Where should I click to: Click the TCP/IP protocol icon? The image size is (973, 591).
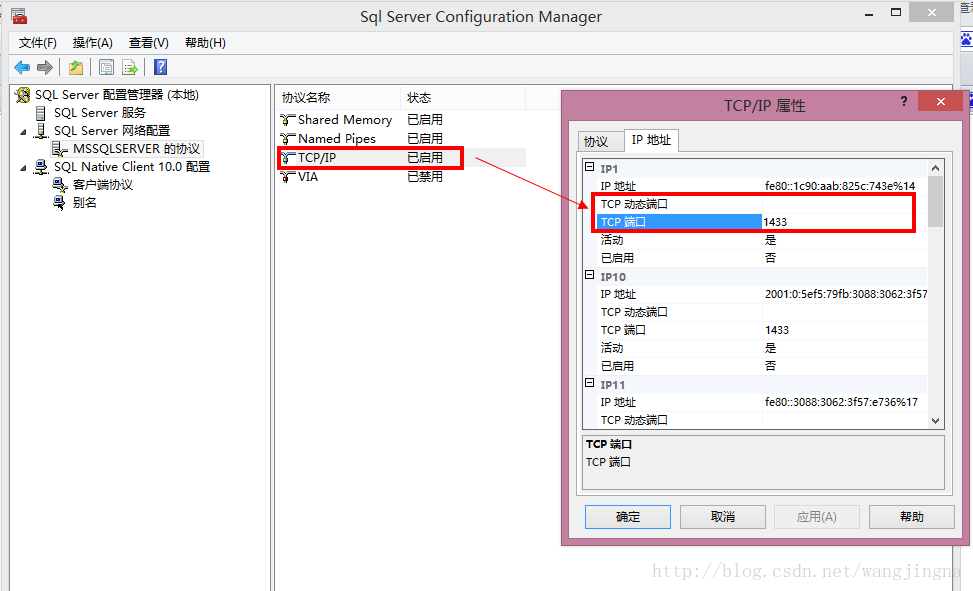[287, 158]
